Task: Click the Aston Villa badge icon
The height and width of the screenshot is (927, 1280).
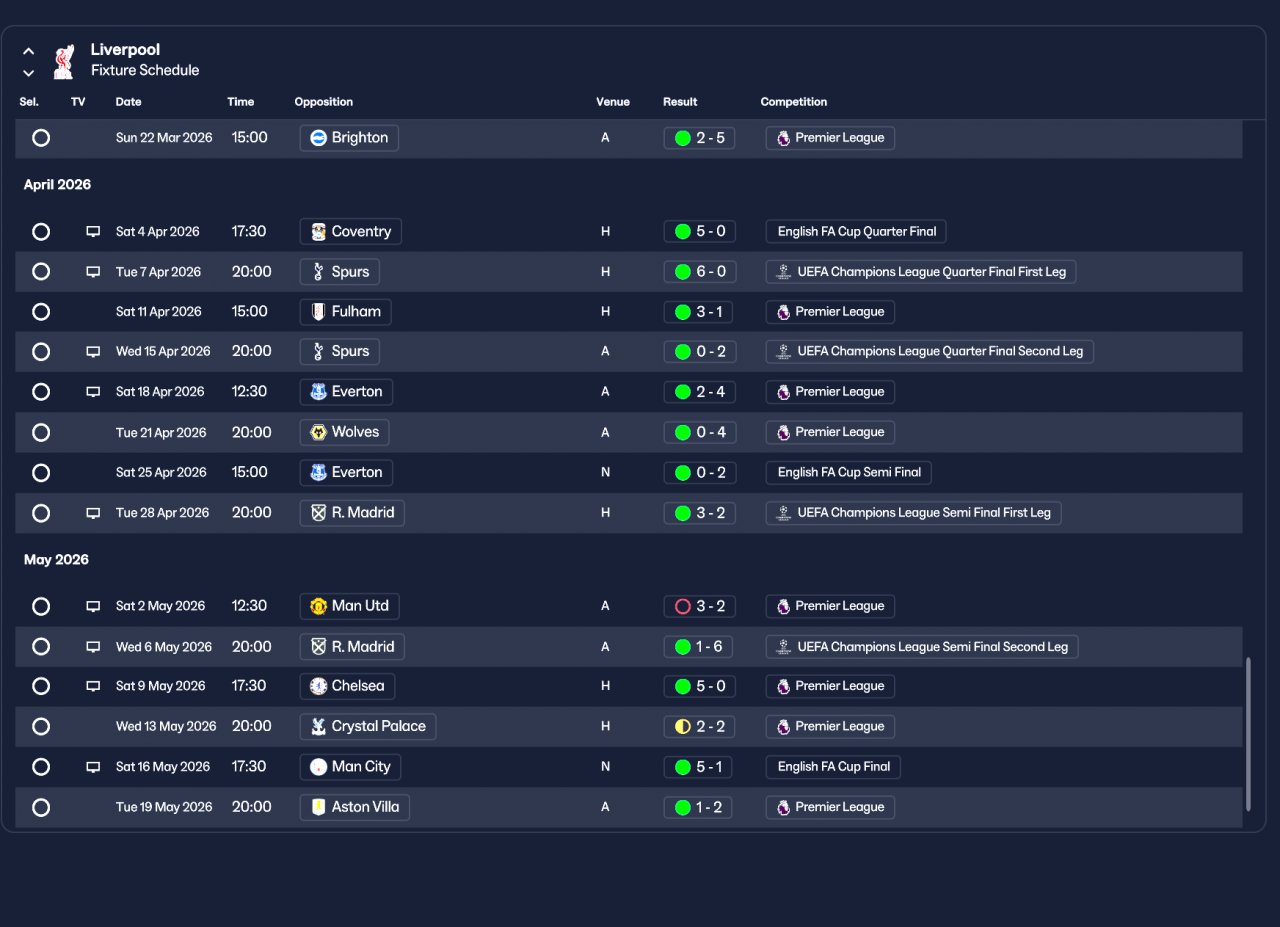Action: tap(318, 807)
